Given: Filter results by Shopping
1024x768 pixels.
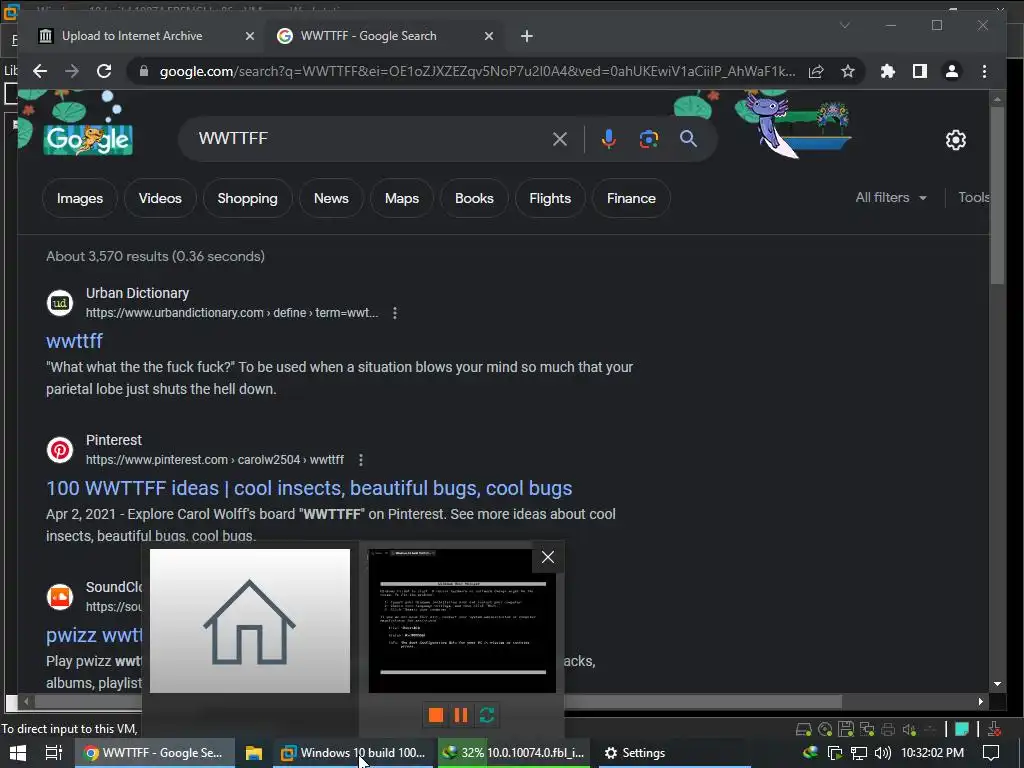Looking at the screenshot, I should coord(248,199).
